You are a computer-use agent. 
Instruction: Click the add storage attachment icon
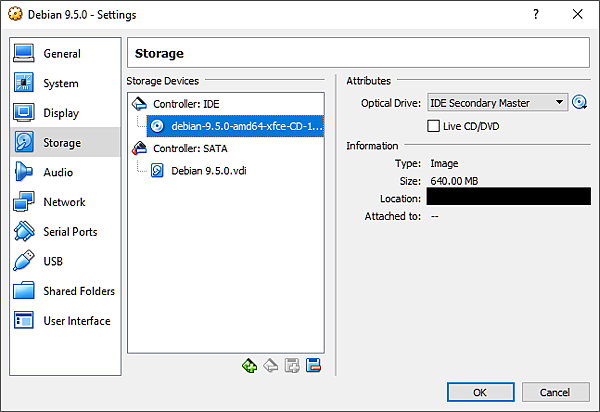pyautogui.click(x=292, y=366)
